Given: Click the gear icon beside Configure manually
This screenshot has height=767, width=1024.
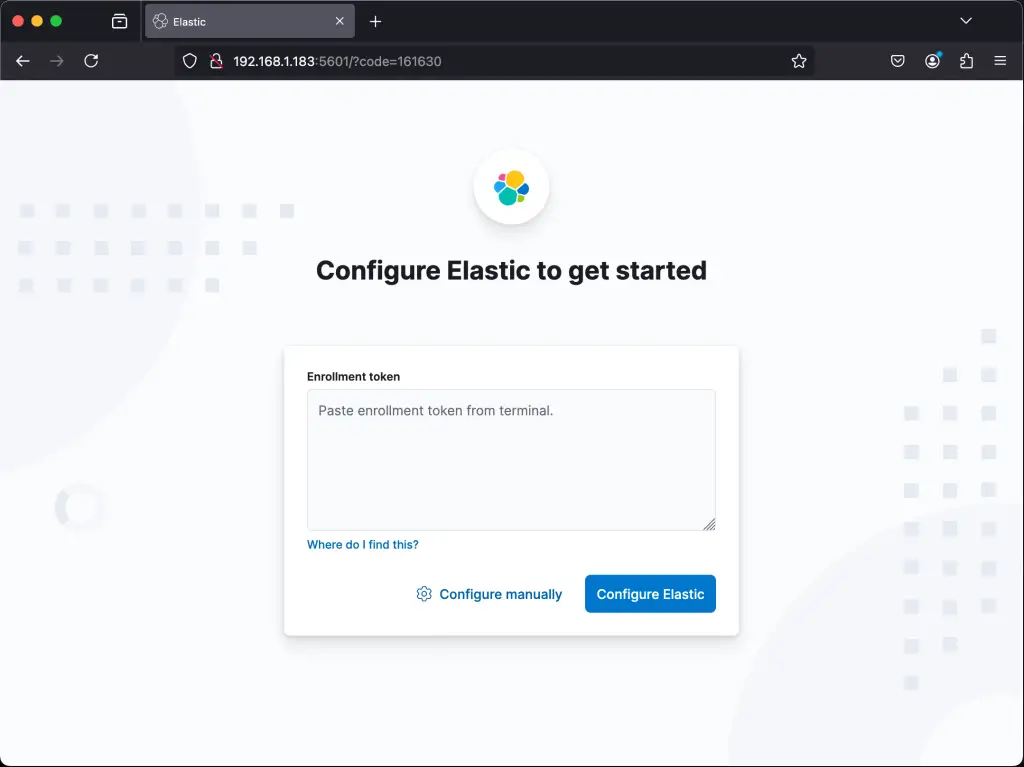Looking at the screenshot, I should pyautogui.click(x=424, y=593).
